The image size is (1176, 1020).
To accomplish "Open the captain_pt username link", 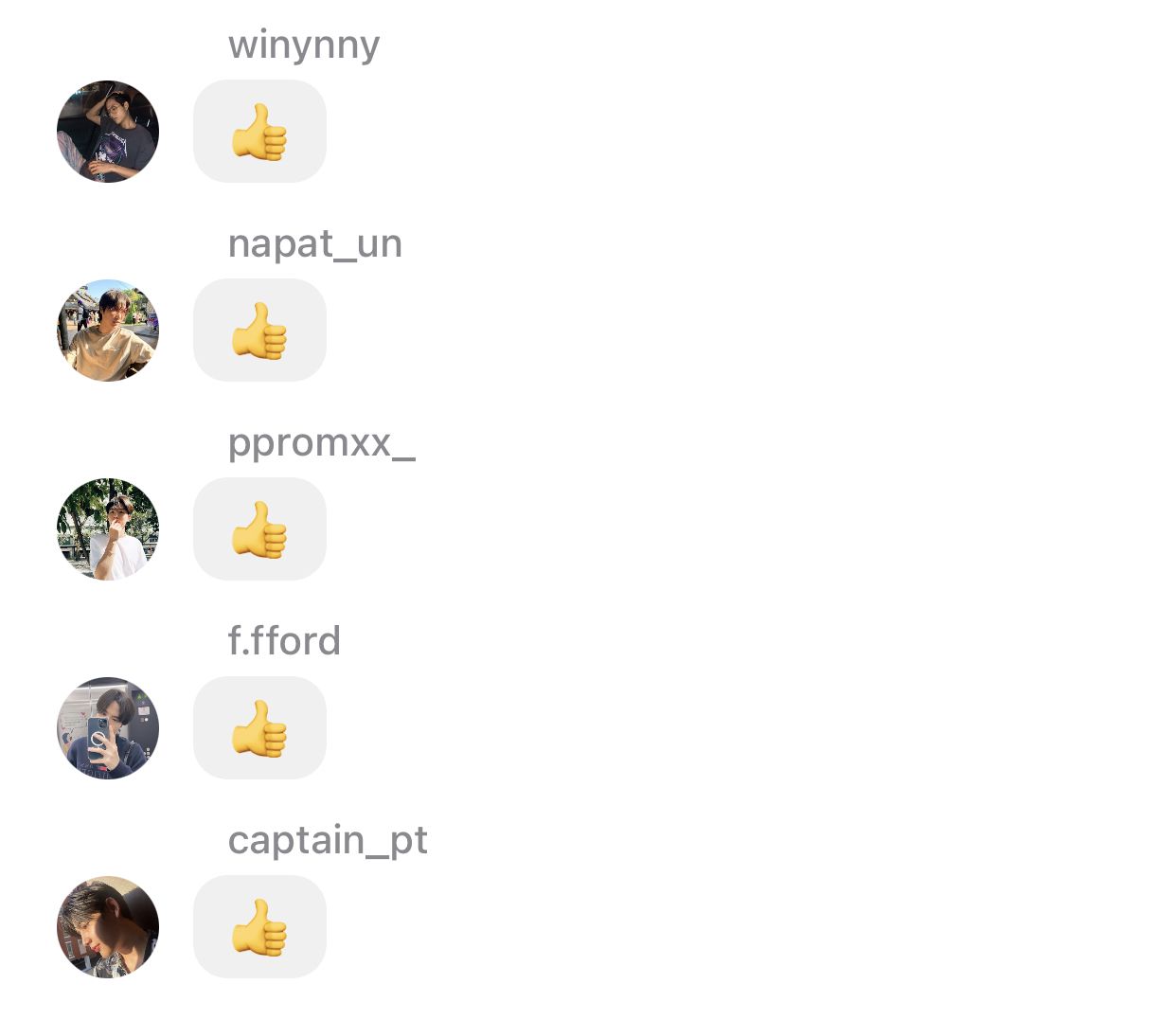I will click(328, 840).
